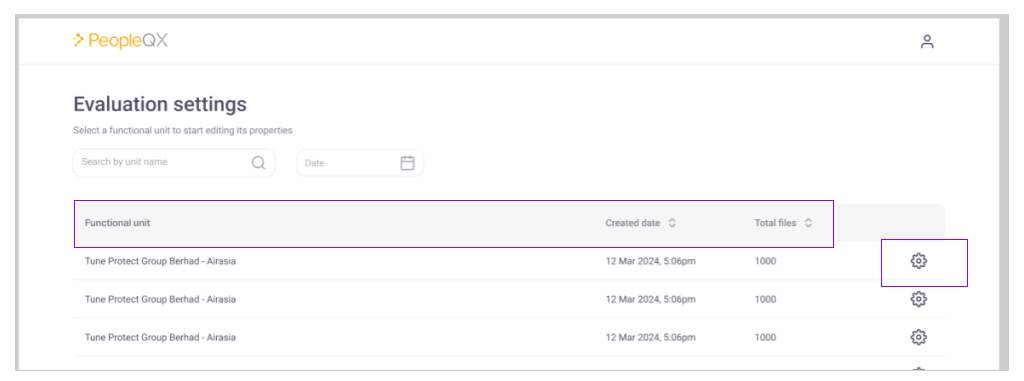Click the Date input field
Image resolution: width=1024 pixels, height=381 pixels.
click(x=360, y=163)
